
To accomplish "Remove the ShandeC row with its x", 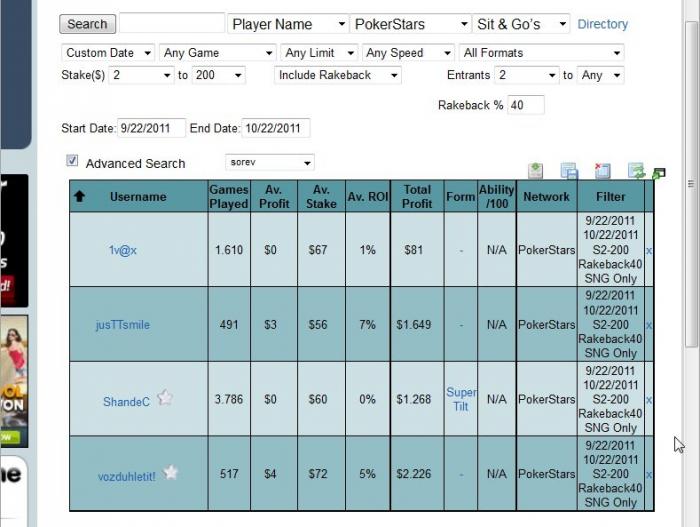I will pyautogui.click(x=649, y=400).
